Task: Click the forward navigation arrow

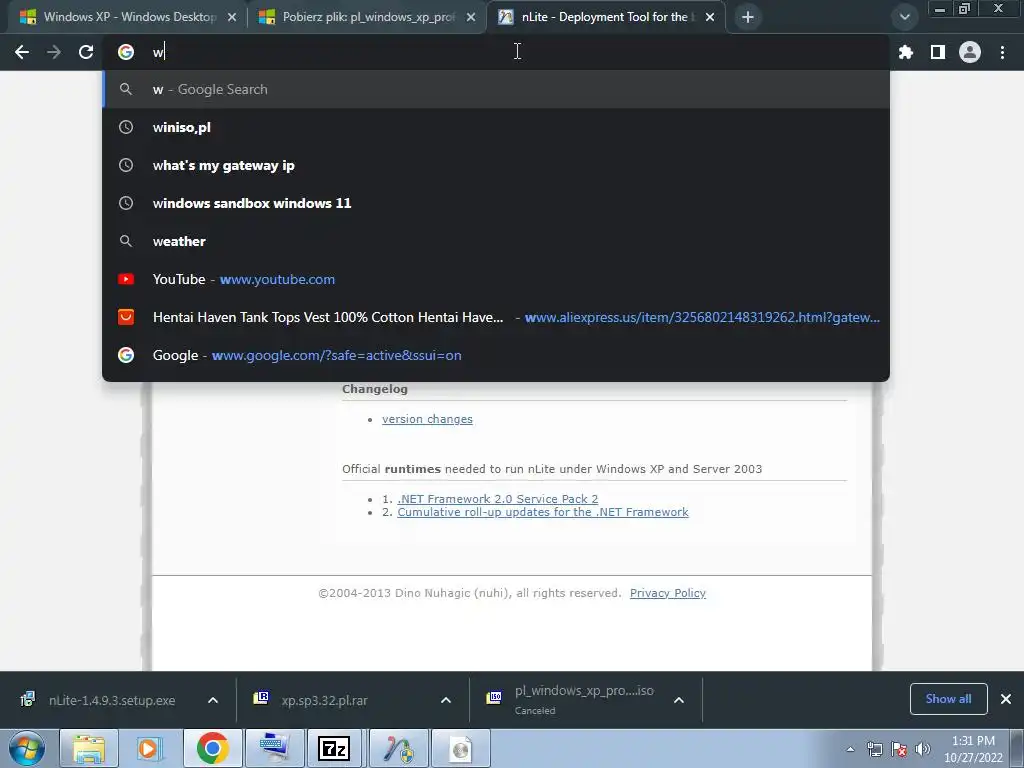Action: 54,52
